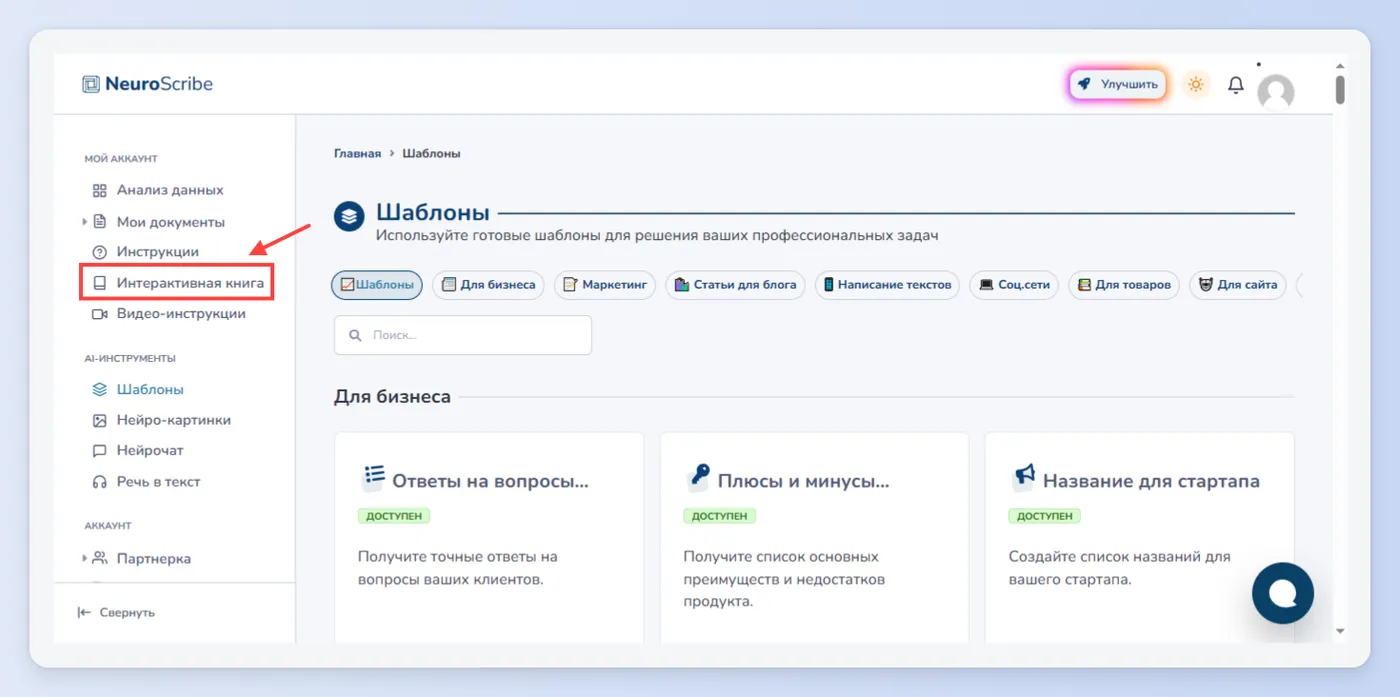The image size is (1400, 697).
Task: Click the Мои документы document icon
Action: [x=99, y=222]
